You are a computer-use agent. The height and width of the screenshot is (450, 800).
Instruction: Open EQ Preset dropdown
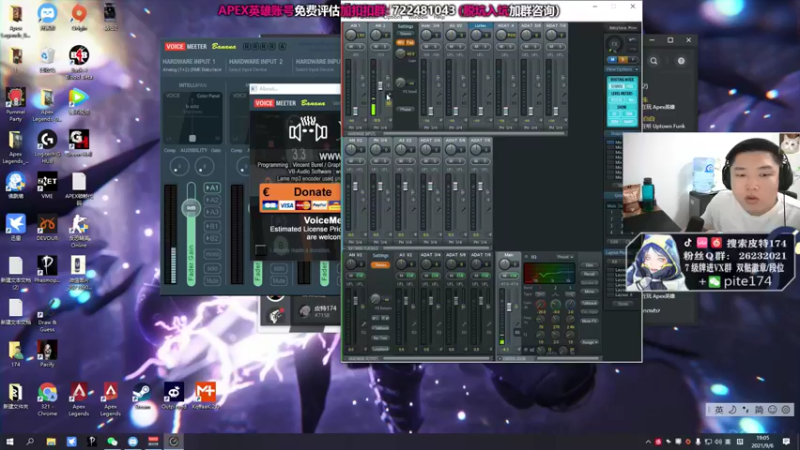pyautogui.click(x=565, y=257)
